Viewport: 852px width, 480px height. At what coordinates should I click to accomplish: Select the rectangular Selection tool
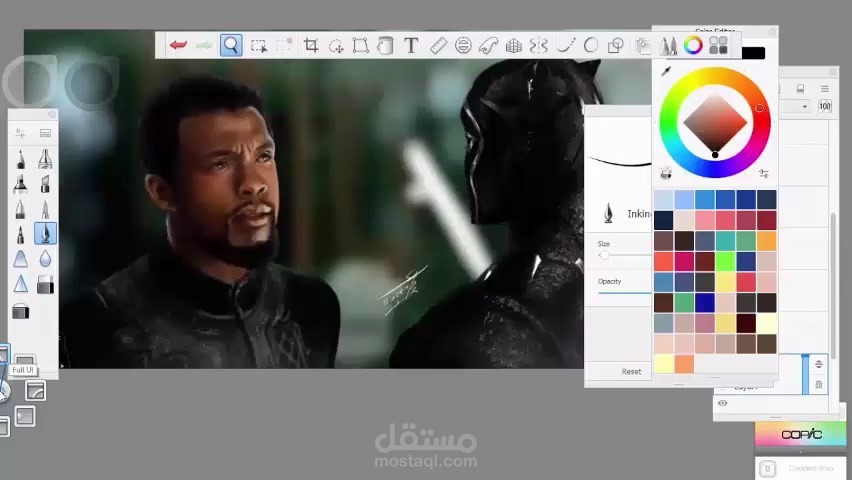[x=259, y=46]
